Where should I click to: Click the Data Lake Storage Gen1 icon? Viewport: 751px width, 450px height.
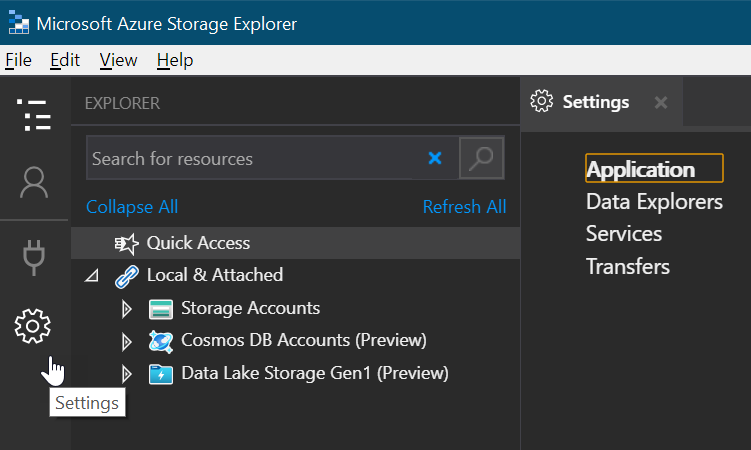click(x=160, y=374)
